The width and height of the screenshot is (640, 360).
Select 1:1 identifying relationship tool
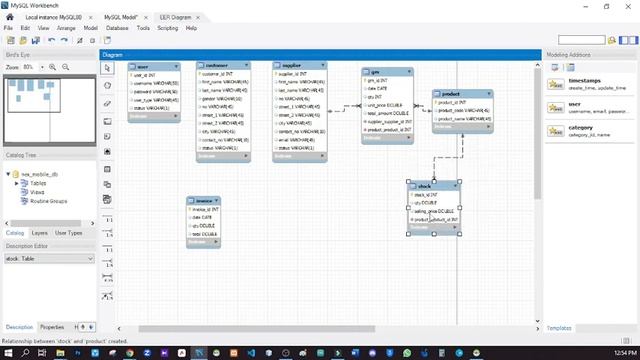coord(107,248)
